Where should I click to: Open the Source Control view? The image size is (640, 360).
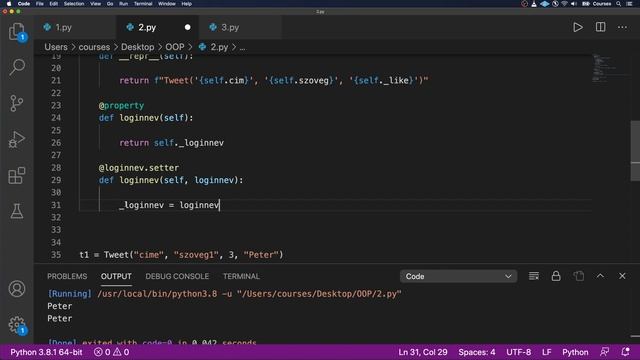click(17, 103)
